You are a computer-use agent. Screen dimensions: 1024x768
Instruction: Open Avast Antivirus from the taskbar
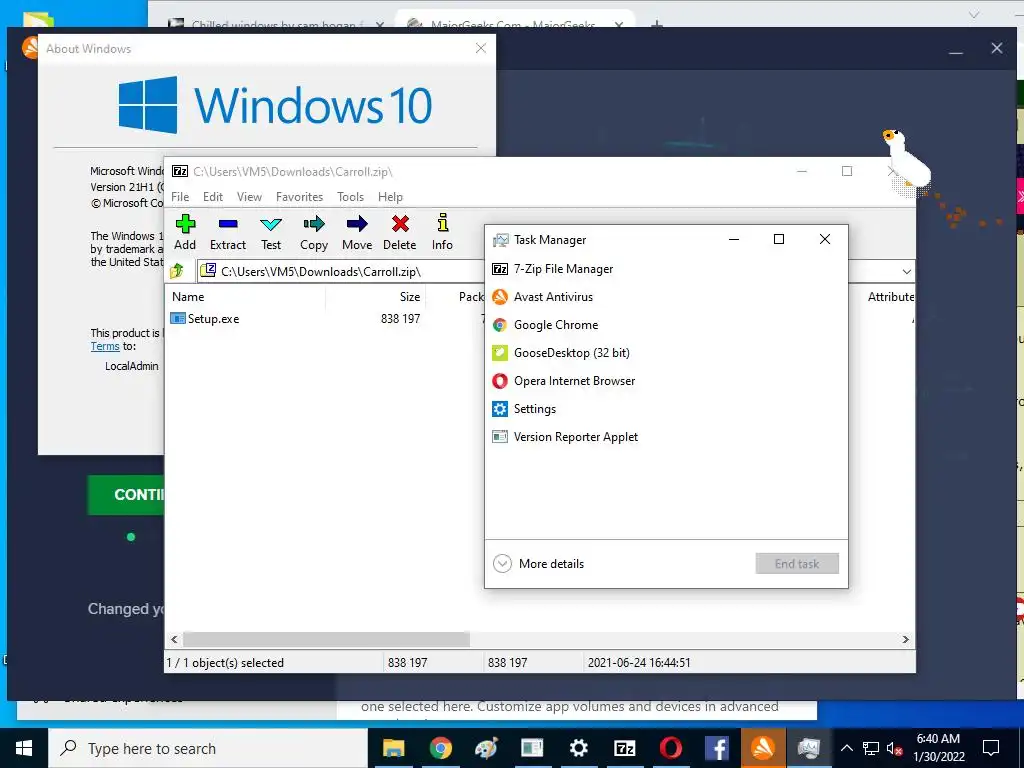pyautogui.click(x=763, y=748)
